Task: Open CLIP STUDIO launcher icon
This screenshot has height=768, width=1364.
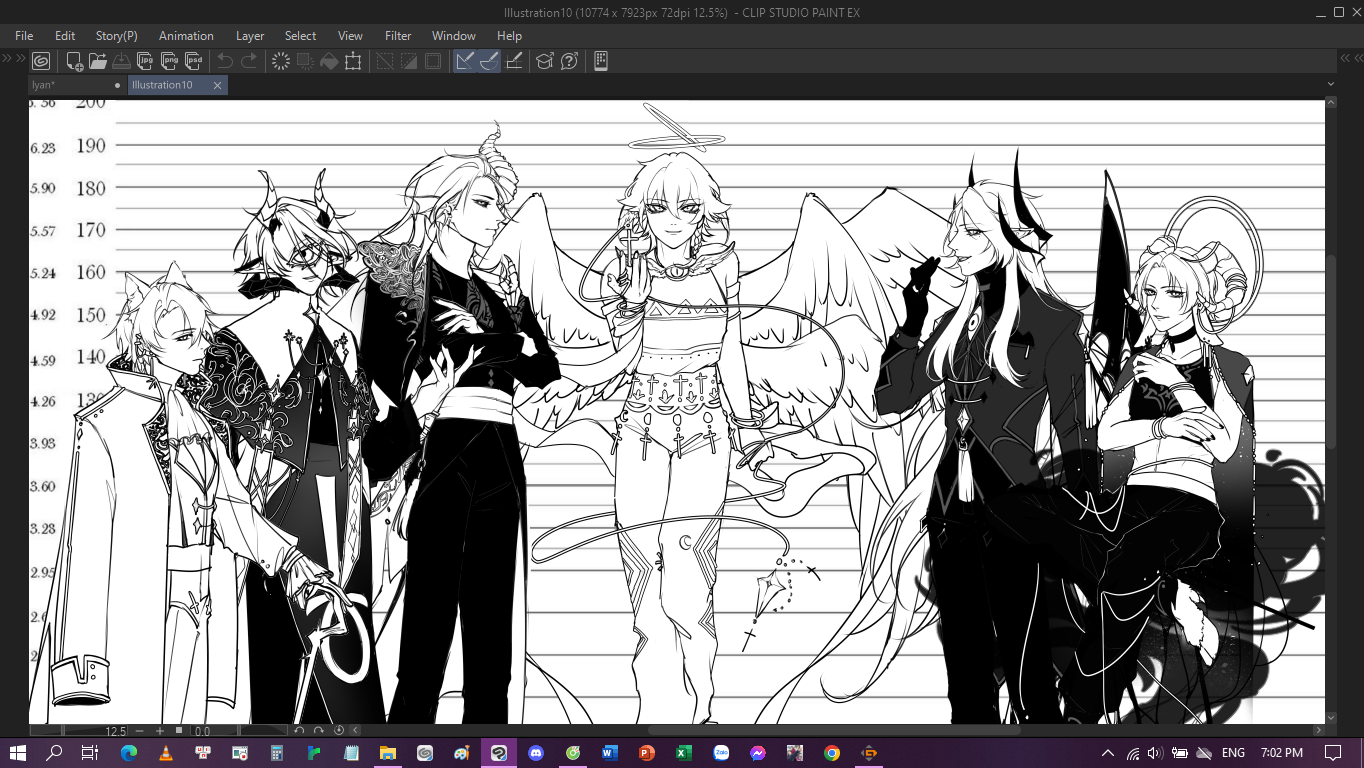Action: click(x=41, y=61)
